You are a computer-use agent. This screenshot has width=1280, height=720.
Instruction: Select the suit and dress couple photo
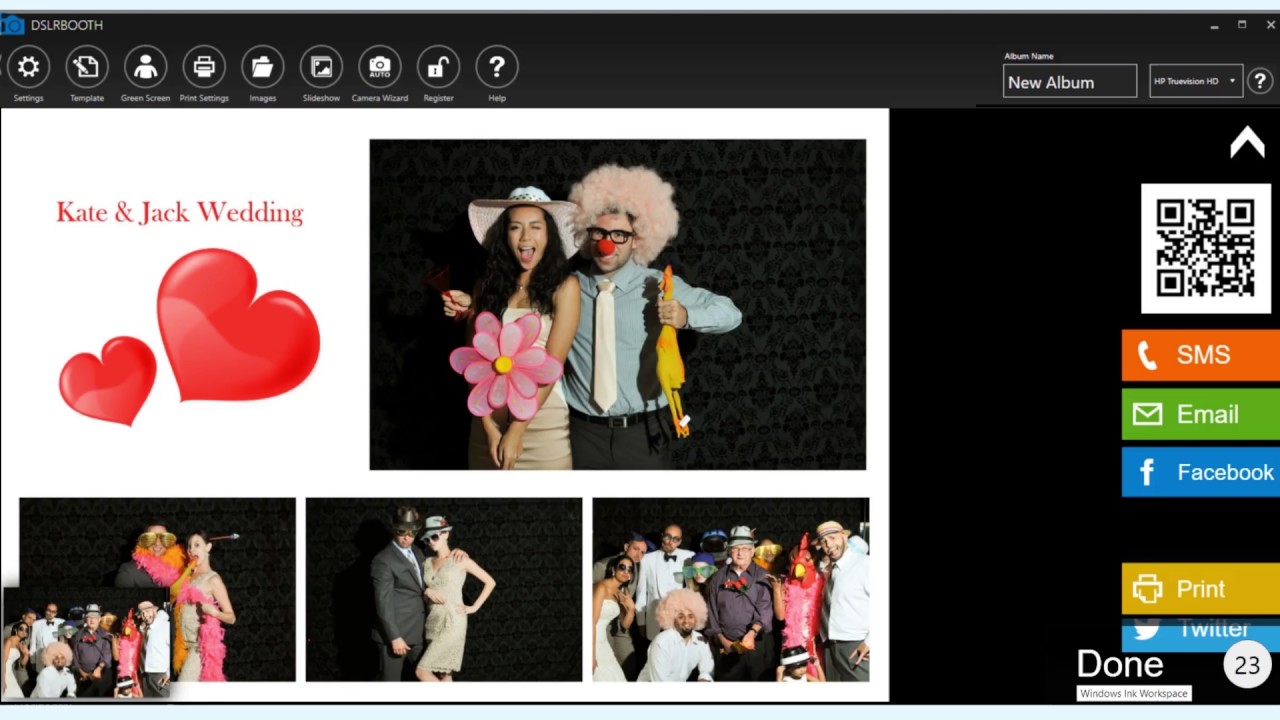click(444, 590)
